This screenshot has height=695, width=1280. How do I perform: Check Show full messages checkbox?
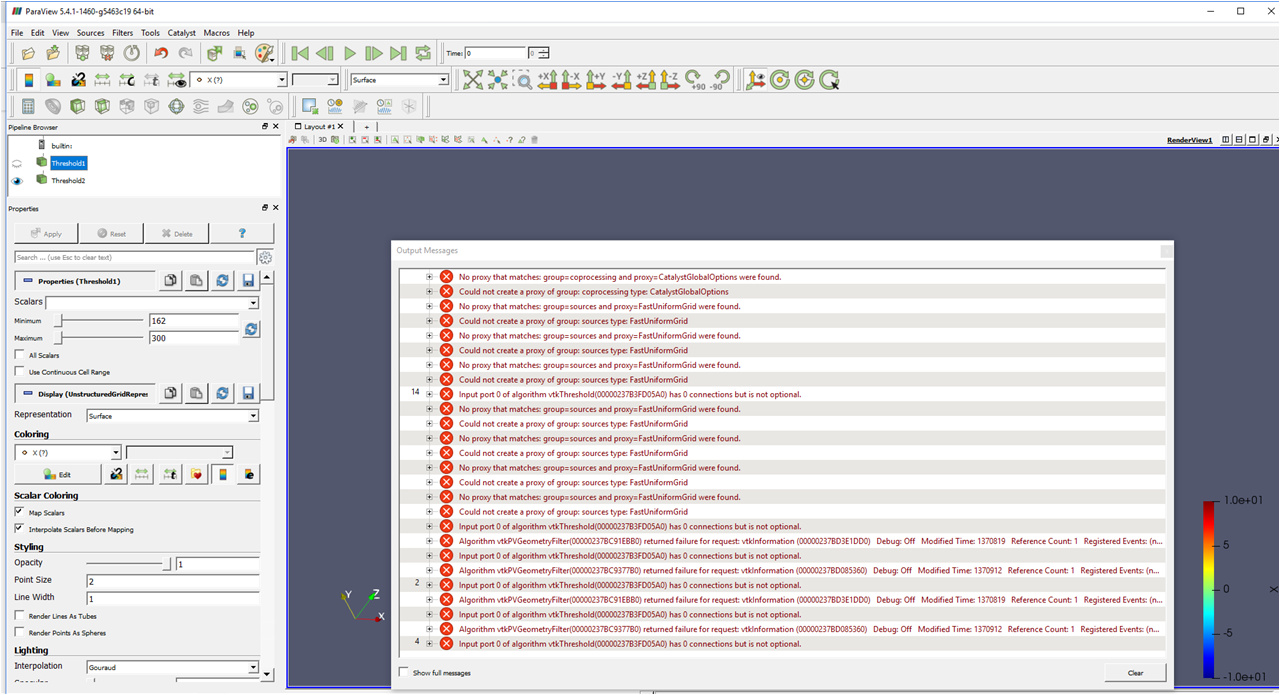pyautogui.click(x=404, y=673)
